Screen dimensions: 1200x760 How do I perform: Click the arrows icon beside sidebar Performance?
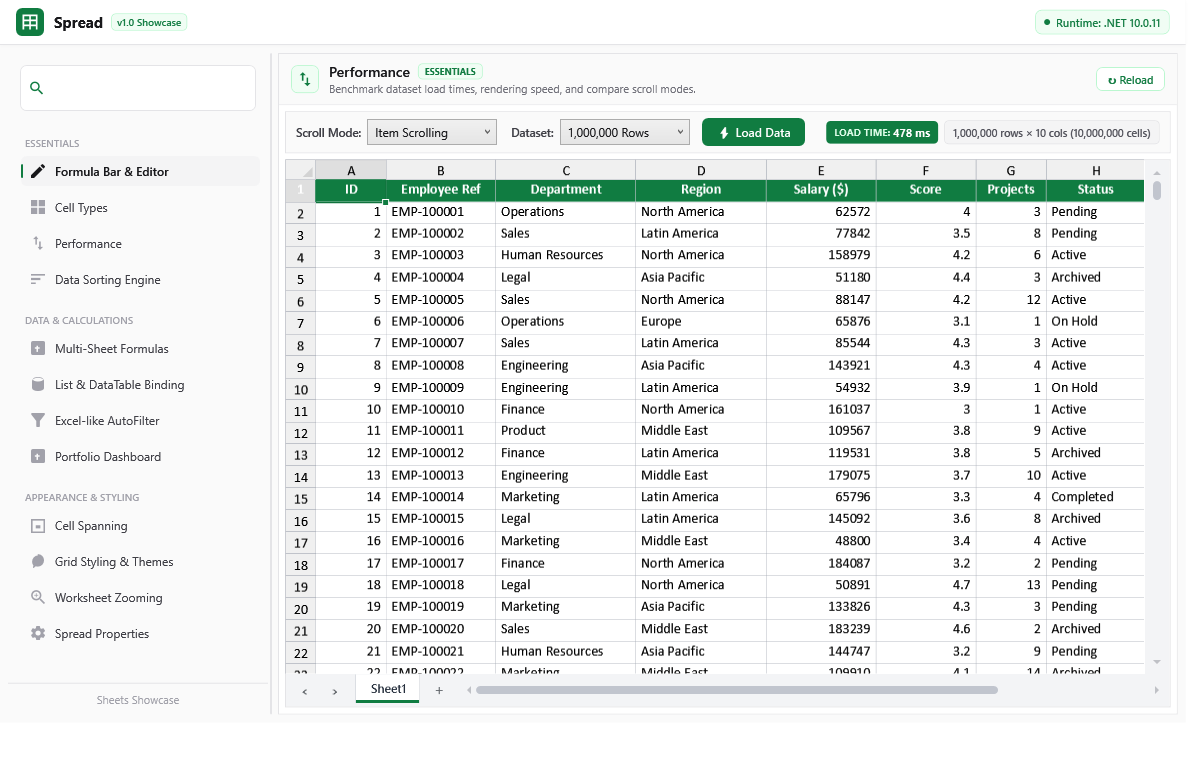[38, 244]
